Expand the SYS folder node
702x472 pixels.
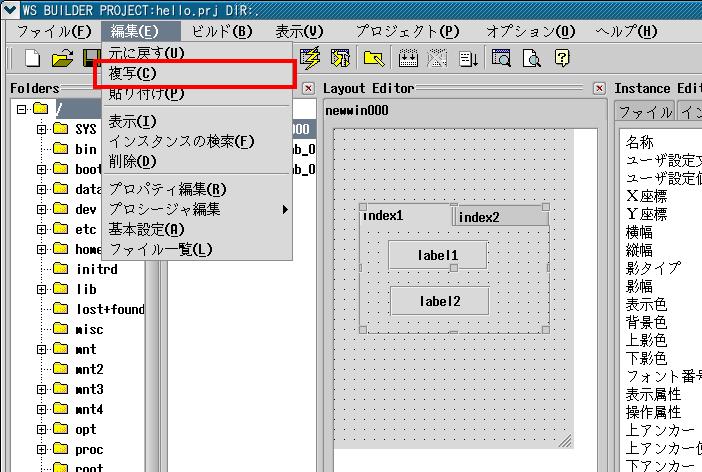pos(42,129)
